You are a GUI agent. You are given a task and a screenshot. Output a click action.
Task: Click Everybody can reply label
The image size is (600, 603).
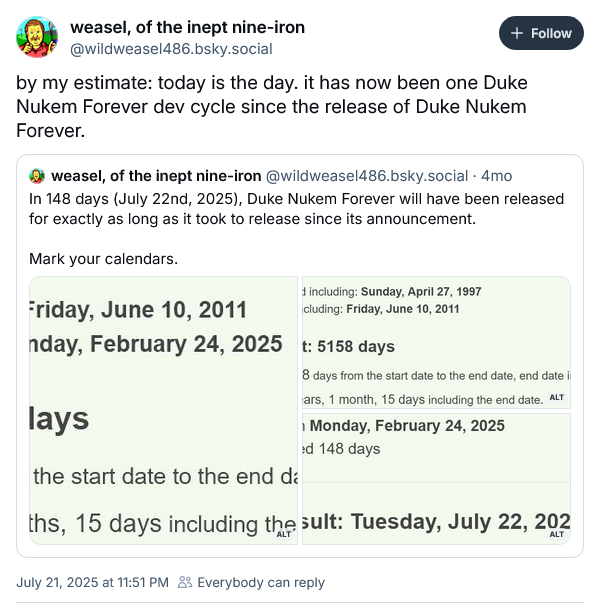coord(261,582)
